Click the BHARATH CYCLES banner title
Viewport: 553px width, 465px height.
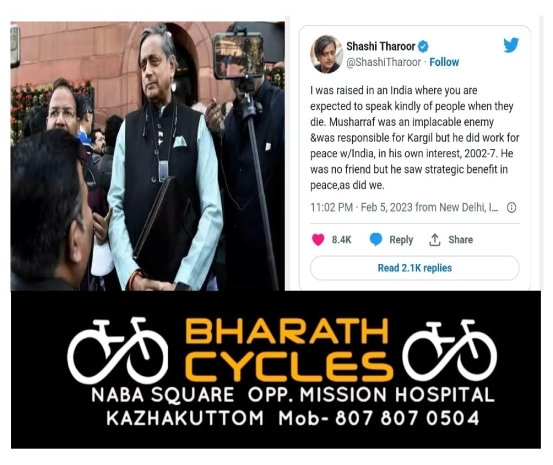(x=287, y=349)
